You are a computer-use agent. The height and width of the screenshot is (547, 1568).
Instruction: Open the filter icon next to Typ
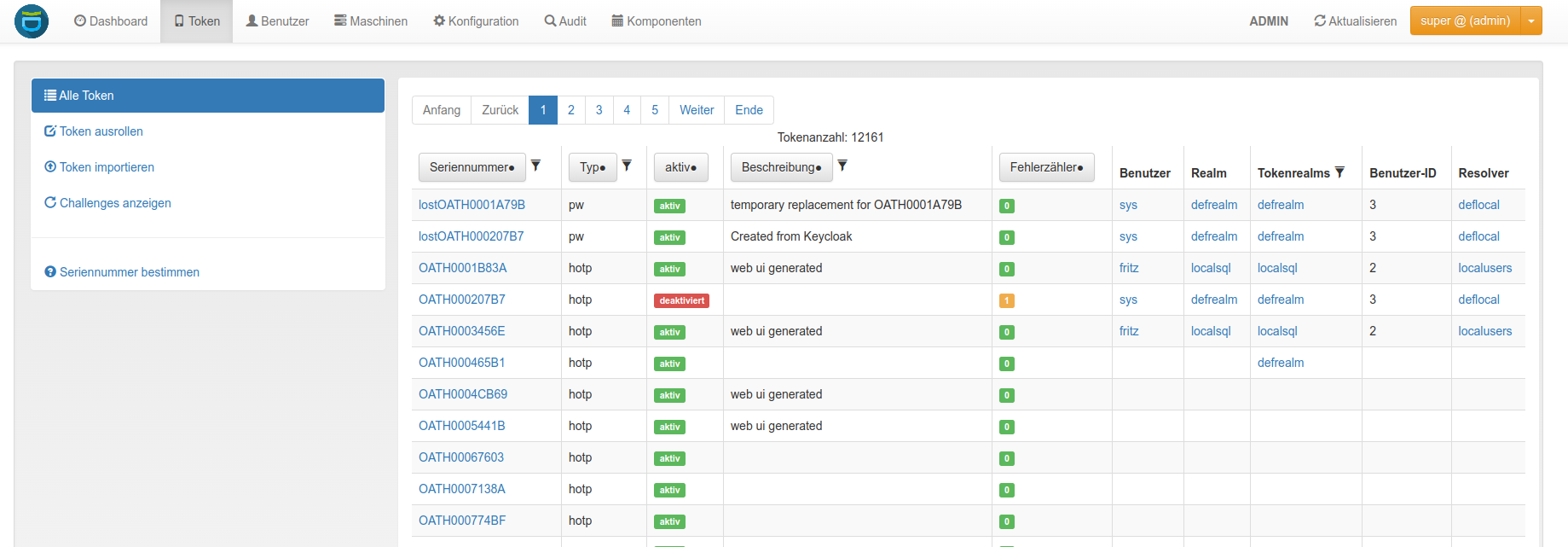(627, 166)
